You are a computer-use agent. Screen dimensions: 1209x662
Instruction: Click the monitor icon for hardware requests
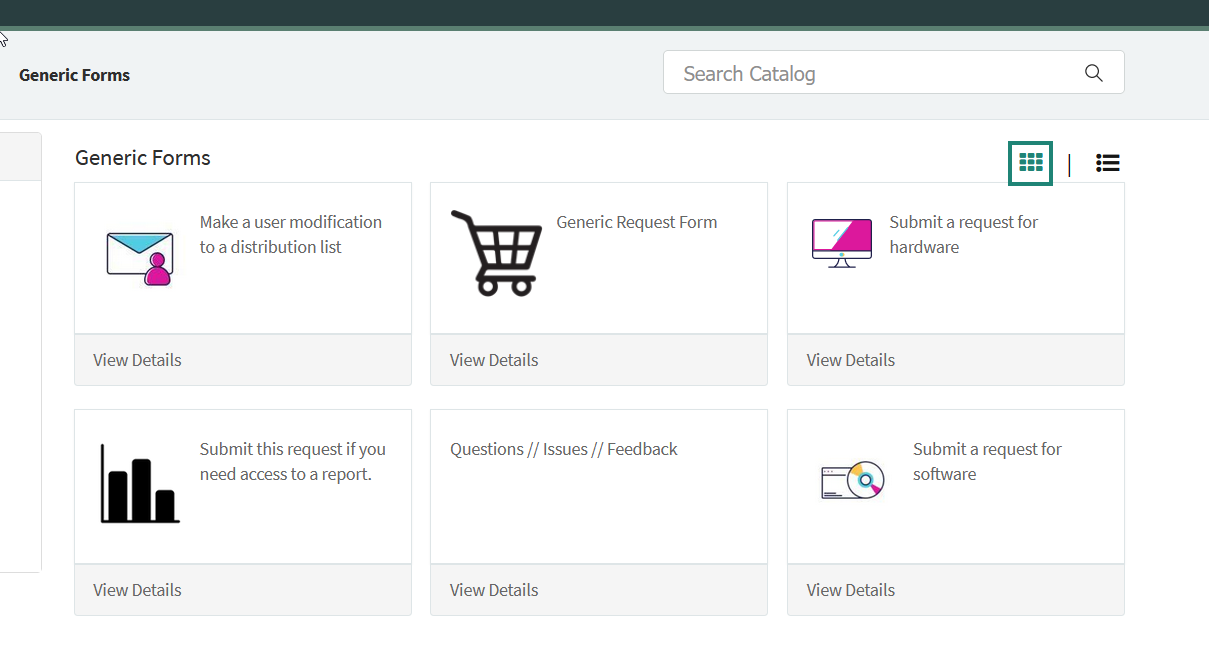[841, 242]
